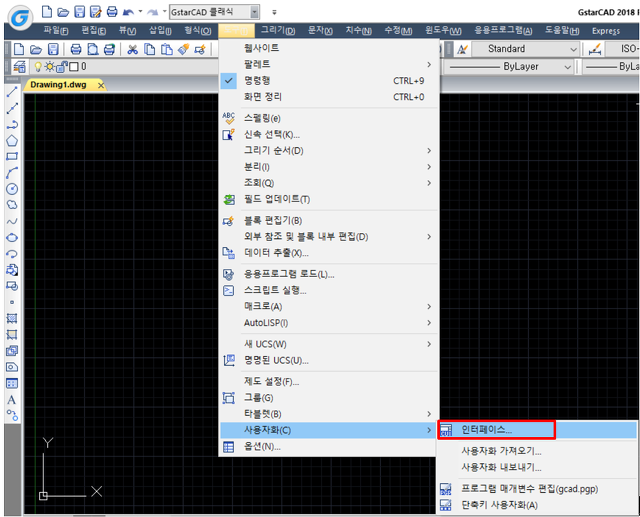The image size is (640, 517).
Task: Open the Redo history dropdown arrow
Action: [164, 11]
